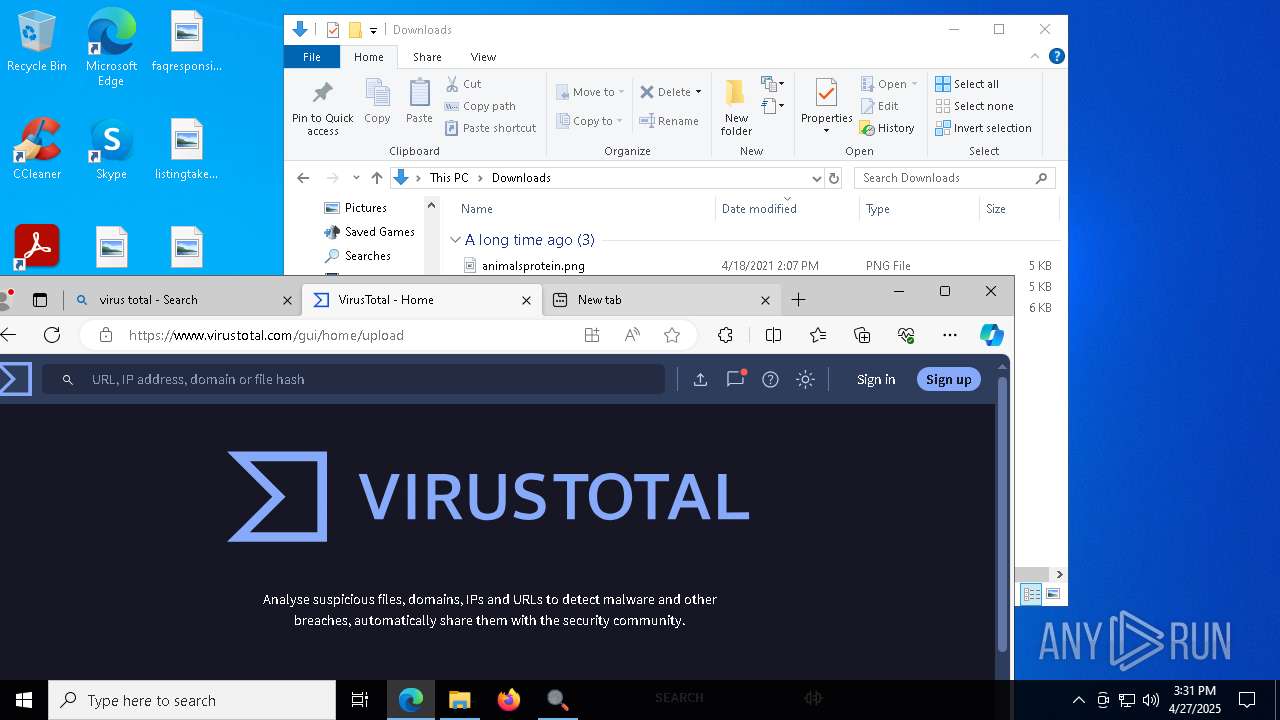Click History in Open group
1280x720 pixels.
(887, 128)
